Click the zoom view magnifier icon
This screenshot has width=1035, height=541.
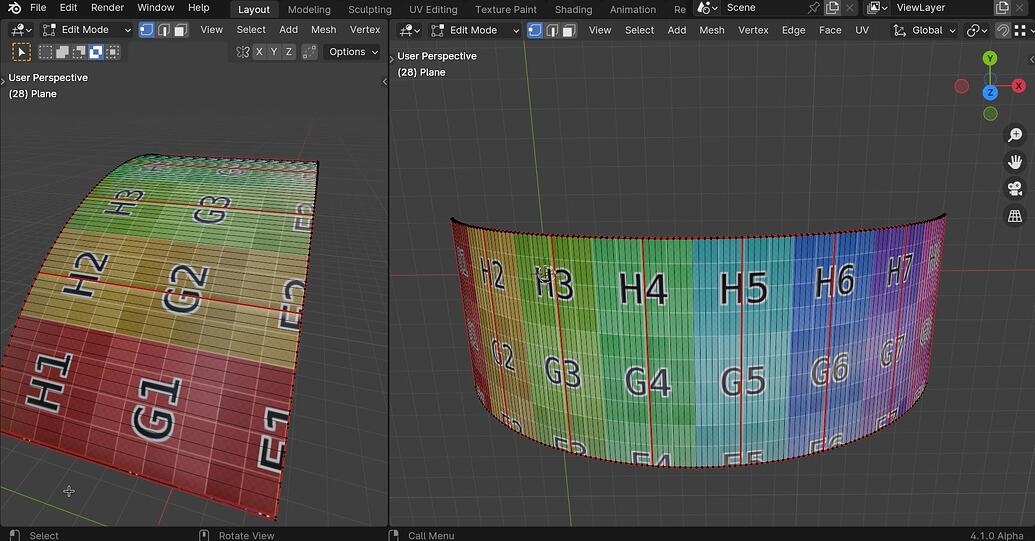[1015, 135]
